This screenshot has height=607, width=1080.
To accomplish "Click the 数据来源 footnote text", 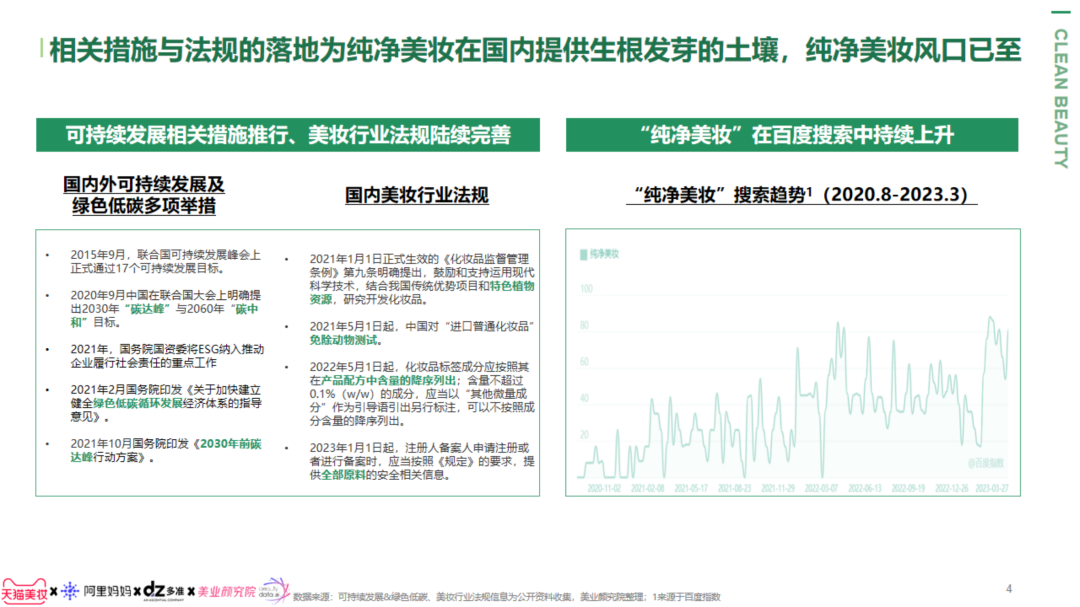I will (506, 597).
